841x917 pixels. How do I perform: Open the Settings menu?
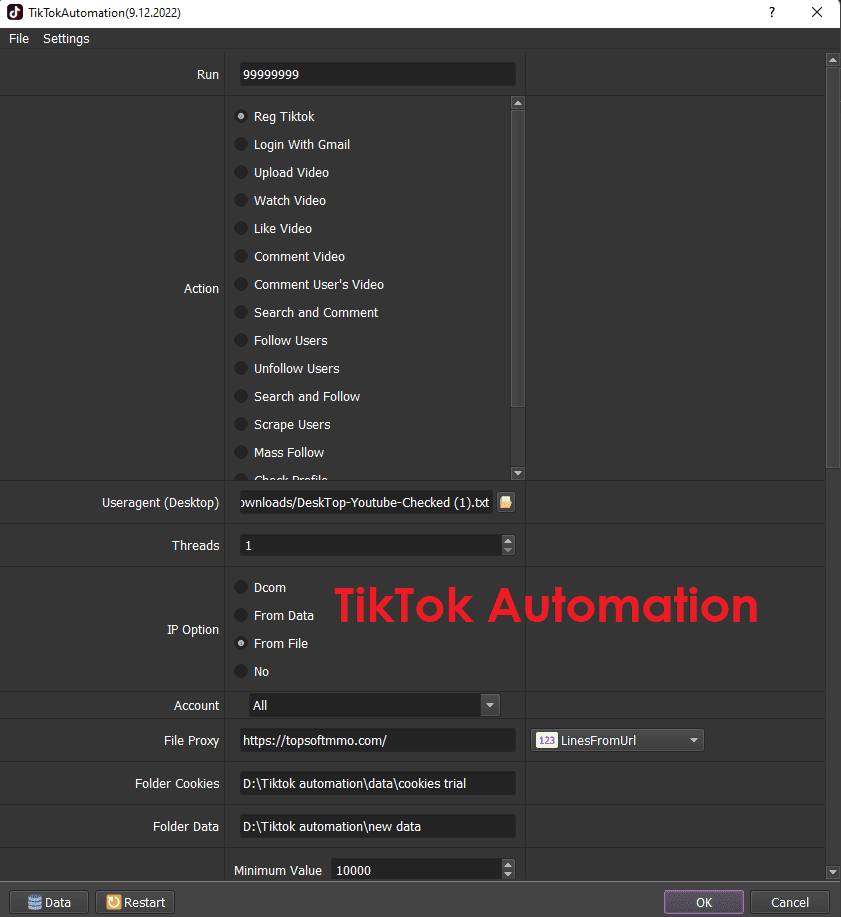pos(66,39)
